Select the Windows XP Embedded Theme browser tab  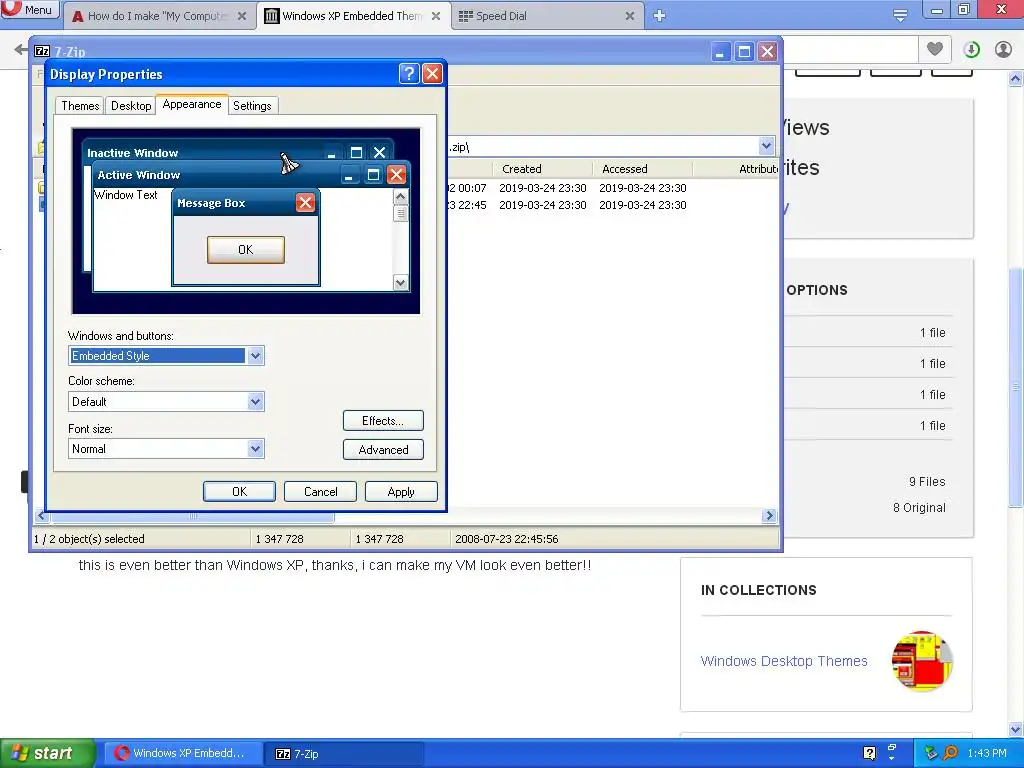tap(353, 16)
